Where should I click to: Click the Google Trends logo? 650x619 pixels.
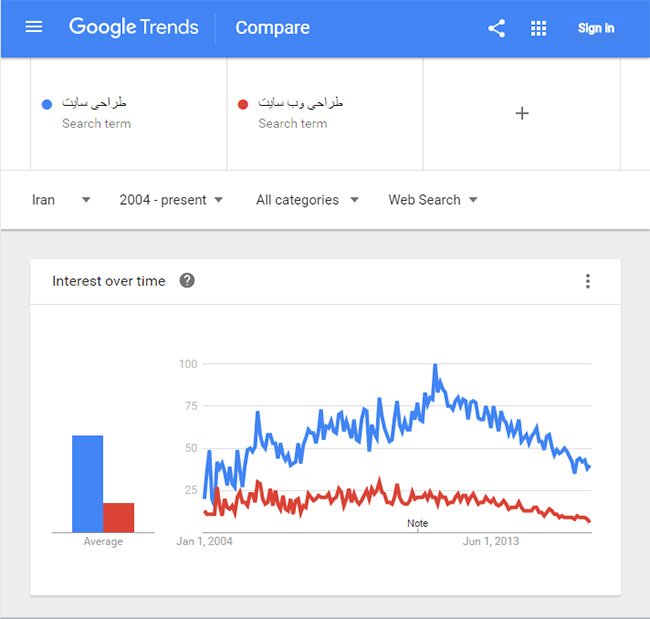click(x=134, y=27)
